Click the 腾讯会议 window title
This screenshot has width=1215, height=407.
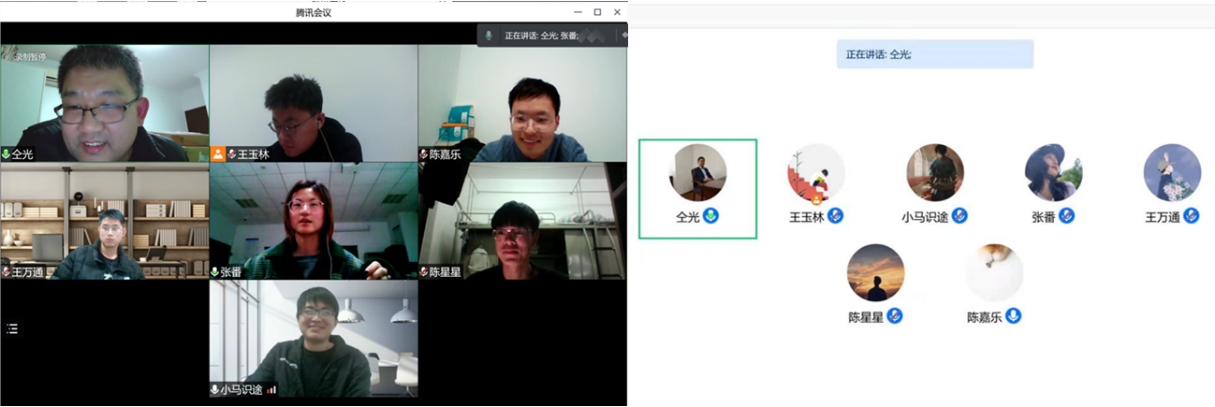pyautogui.click(x=313, y=12)
